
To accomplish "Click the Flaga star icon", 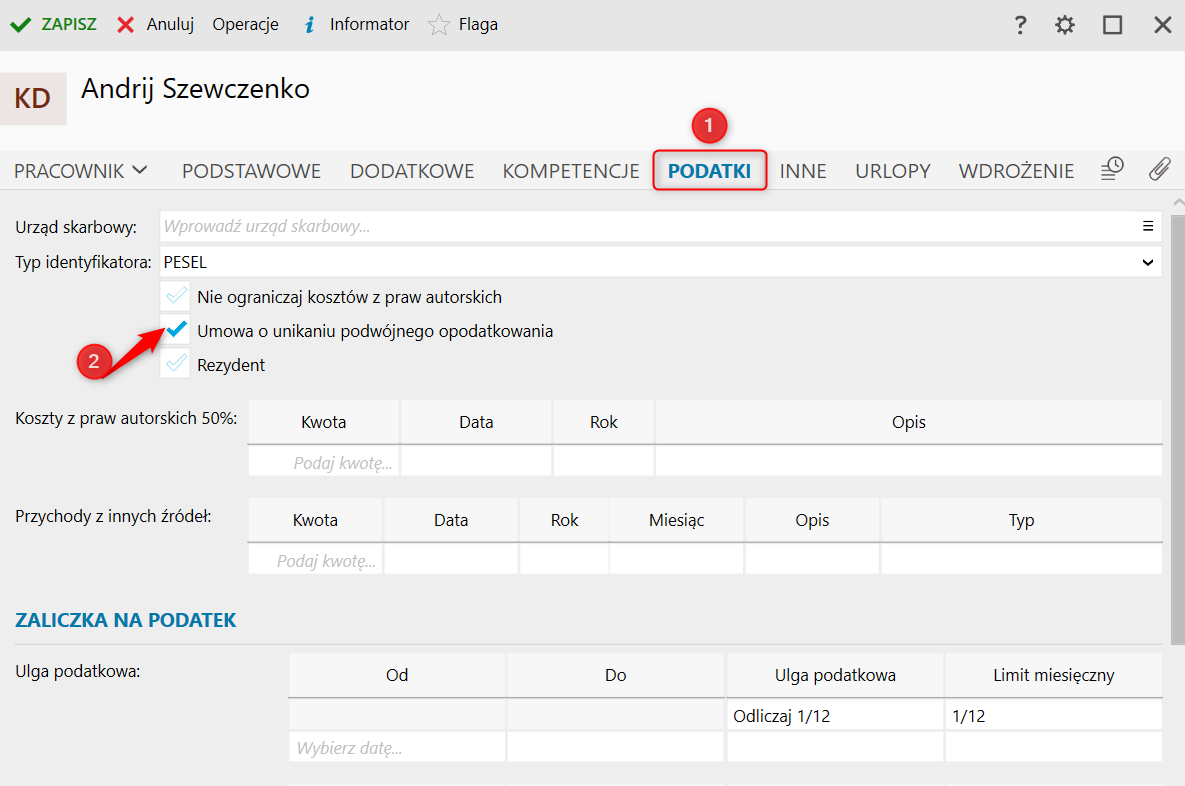I will pos(438,25).
